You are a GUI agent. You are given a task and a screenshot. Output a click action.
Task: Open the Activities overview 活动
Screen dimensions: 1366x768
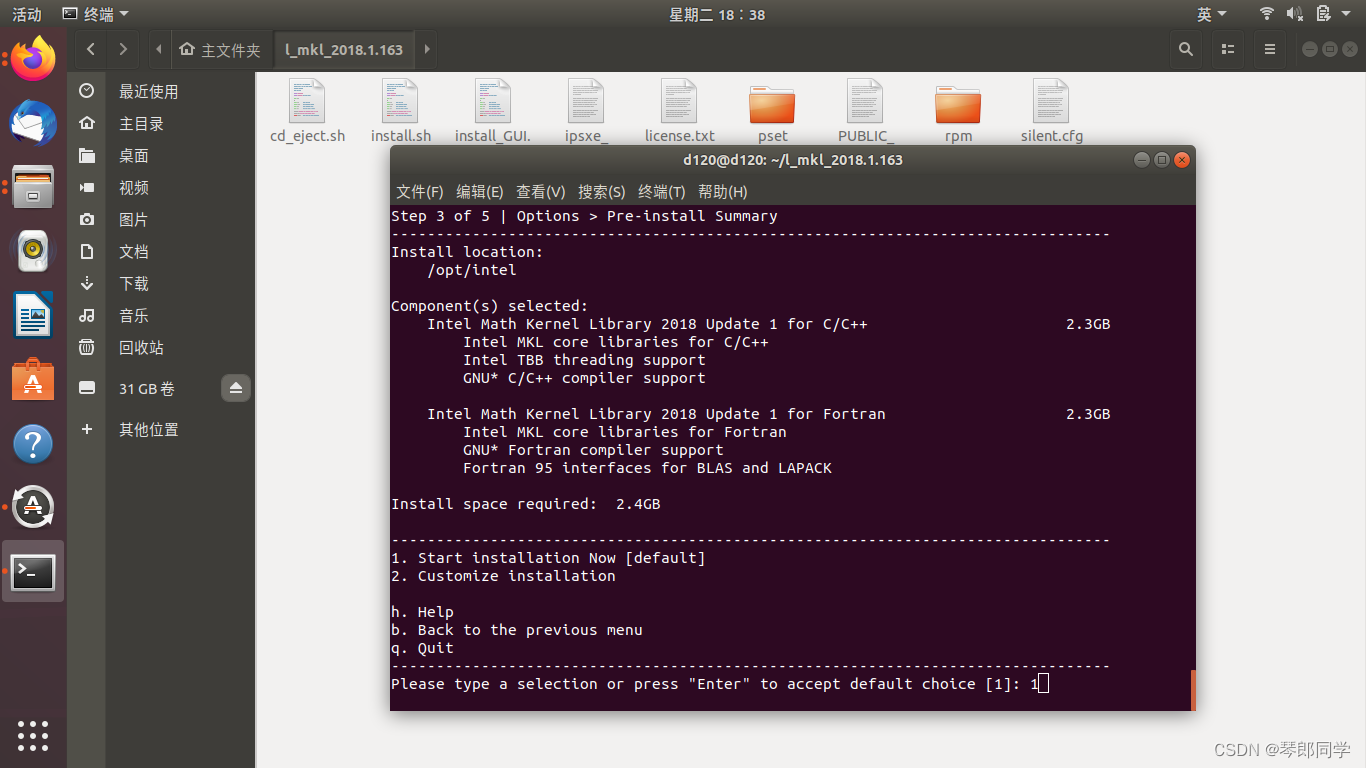[x=27, y=14]
